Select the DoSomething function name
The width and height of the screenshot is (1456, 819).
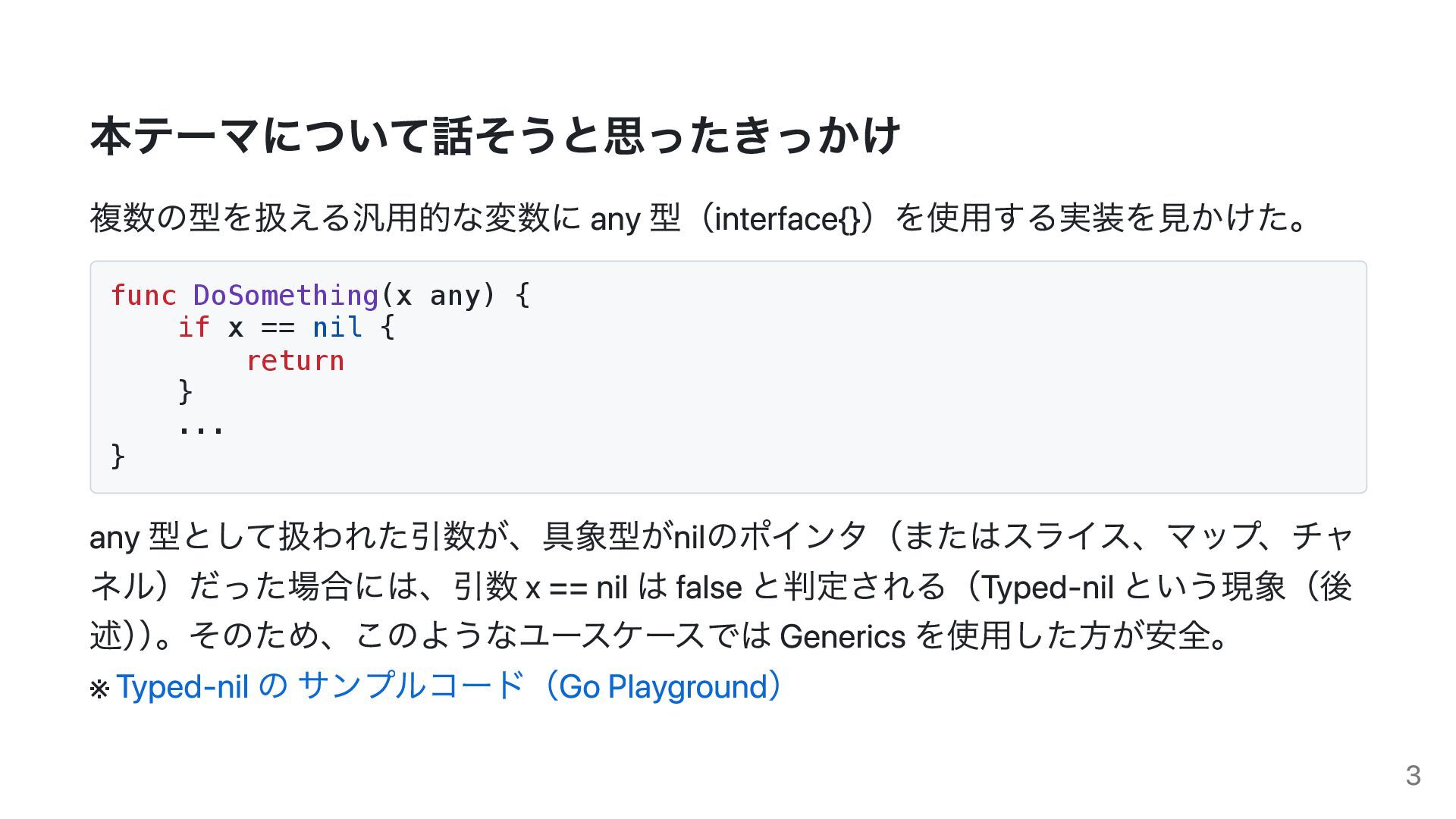(x=286, y=295)
